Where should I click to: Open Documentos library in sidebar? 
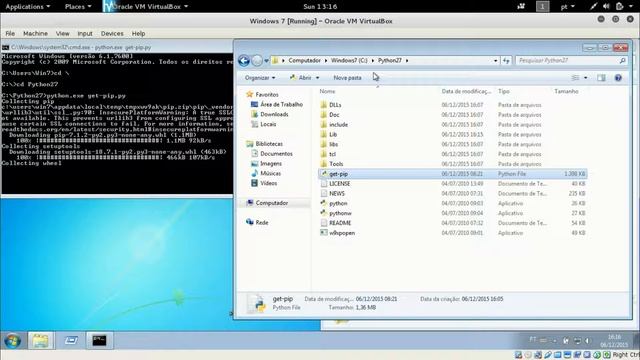click(276, 153)
